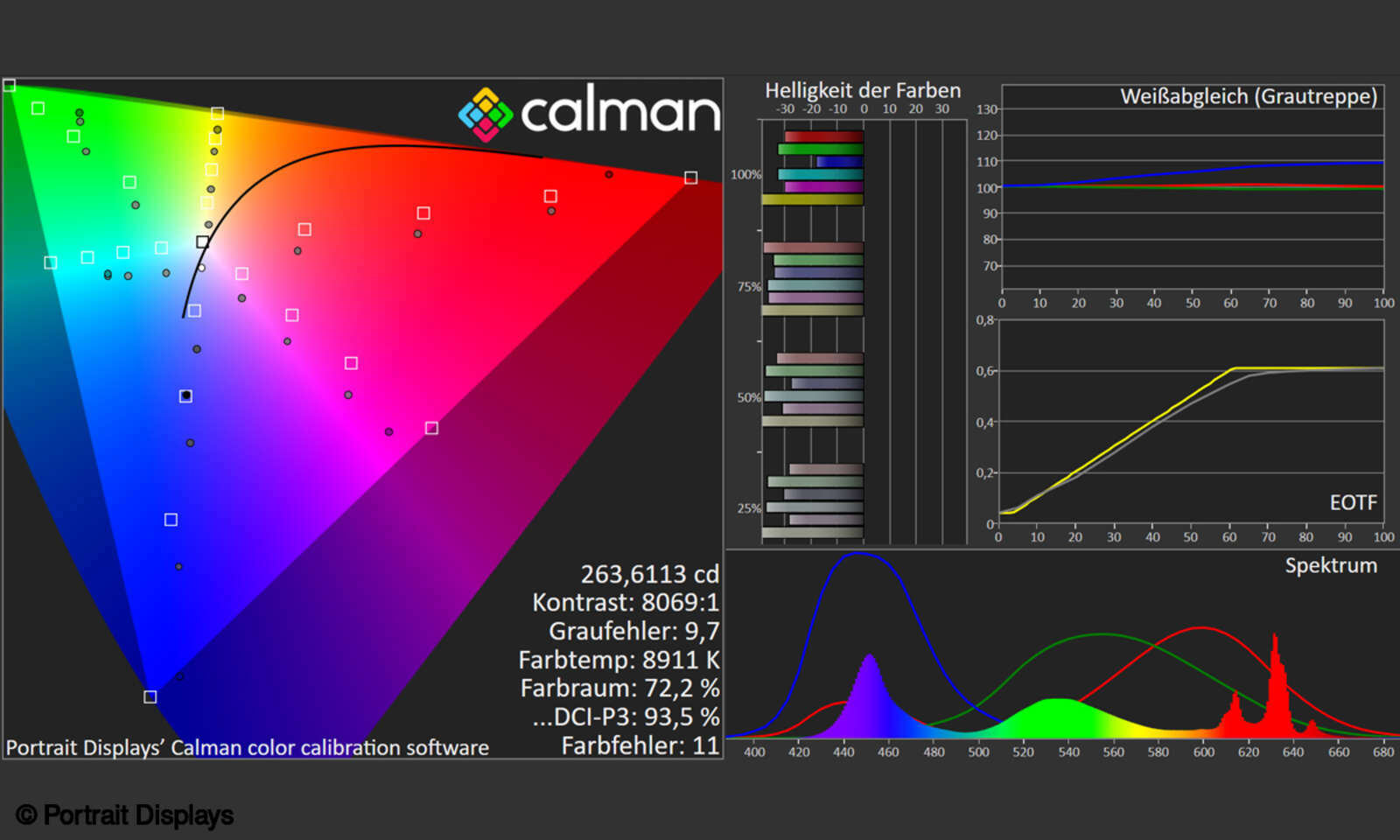
Task: Click the magenta 100% brightness bar
Action: [823, 186]
